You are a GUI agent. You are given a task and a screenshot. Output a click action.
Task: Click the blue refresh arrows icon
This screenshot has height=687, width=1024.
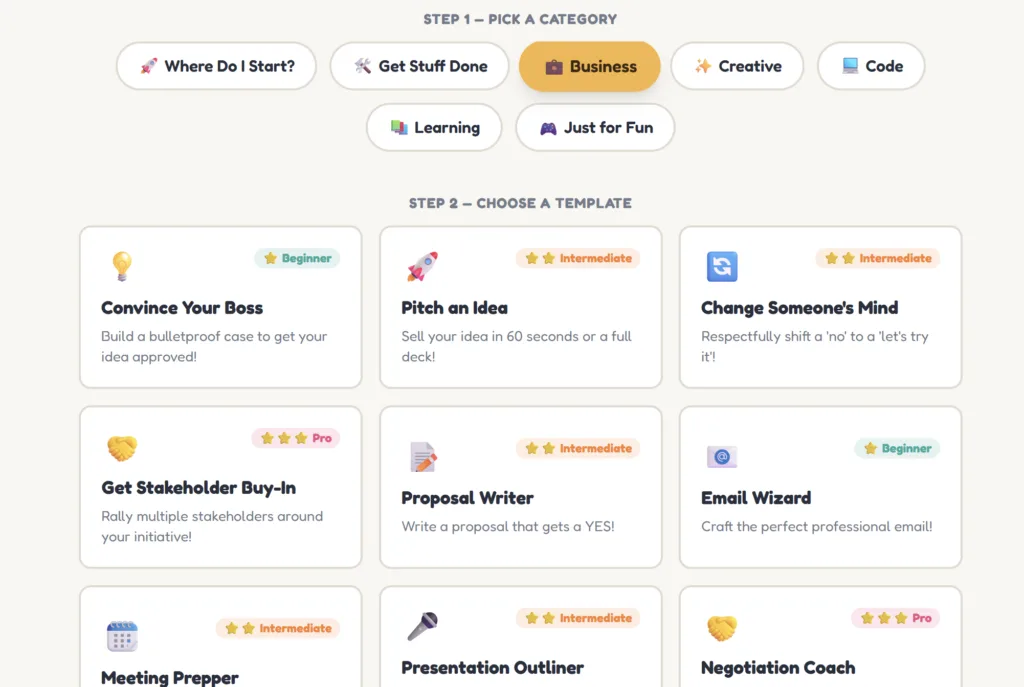[721, 266]
